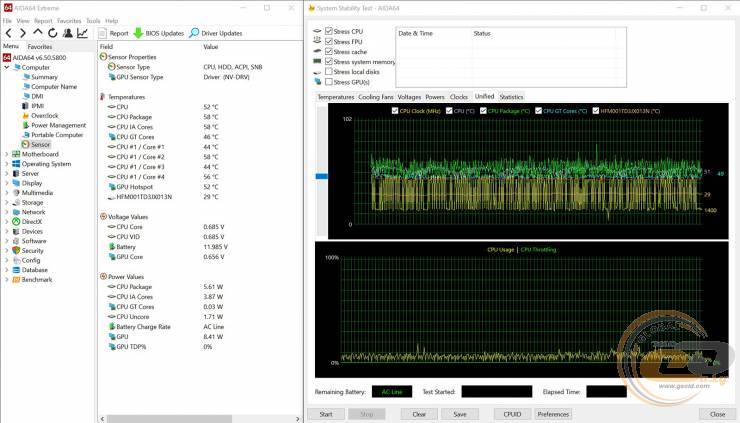
Task: Click the Multimedia icon in tree
Action: pos(16,193)
